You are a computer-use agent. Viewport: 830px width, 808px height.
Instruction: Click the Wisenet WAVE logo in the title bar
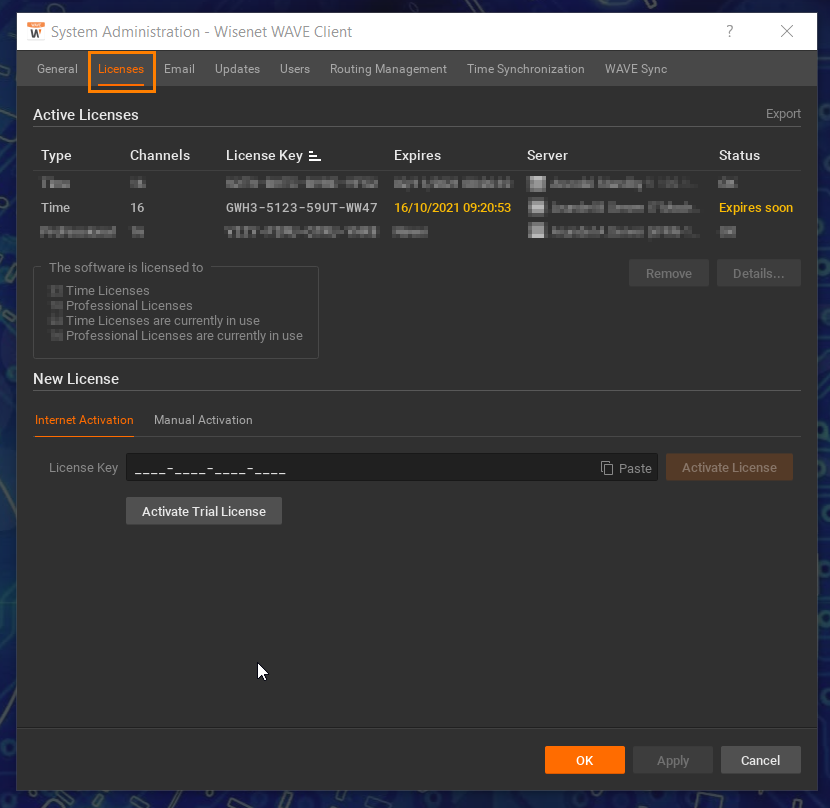pyautogui.click(x=37, y=31)
